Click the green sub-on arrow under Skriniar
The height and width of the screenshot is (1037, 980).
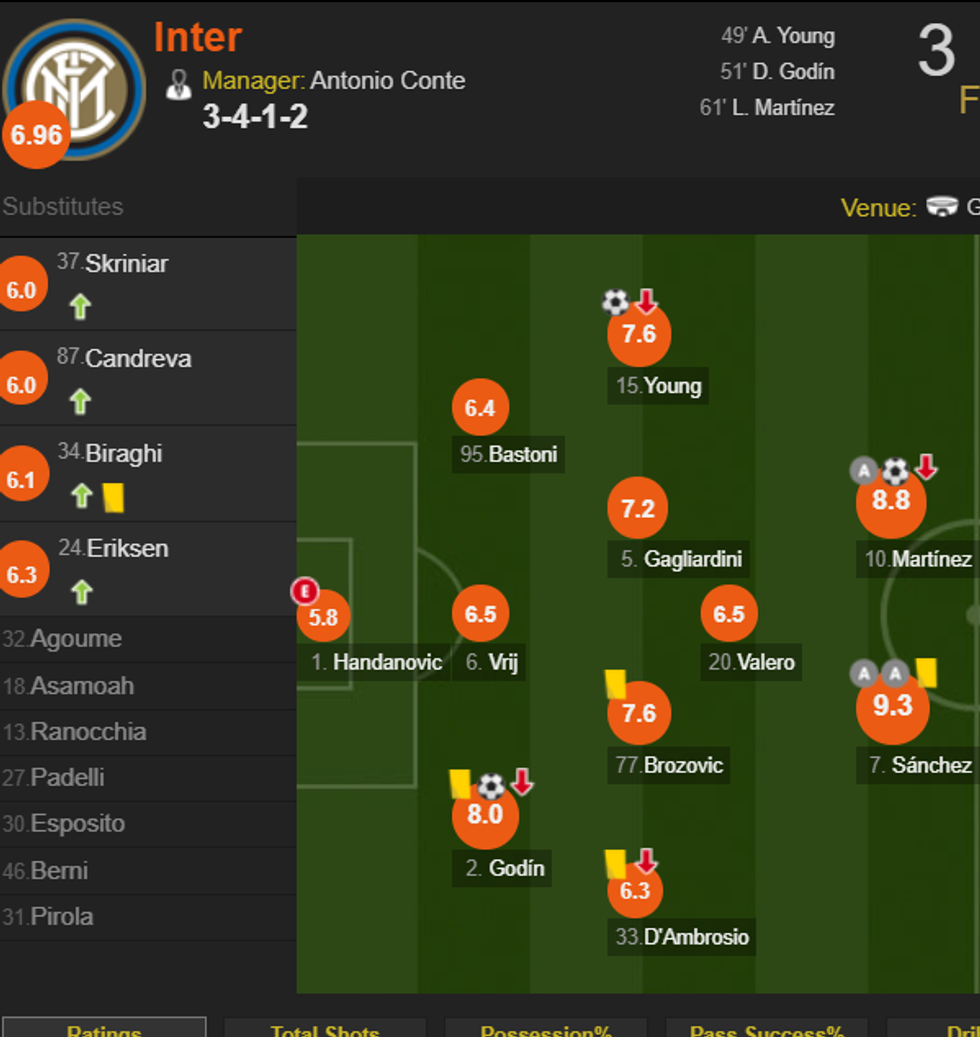[x=80, y=306]
